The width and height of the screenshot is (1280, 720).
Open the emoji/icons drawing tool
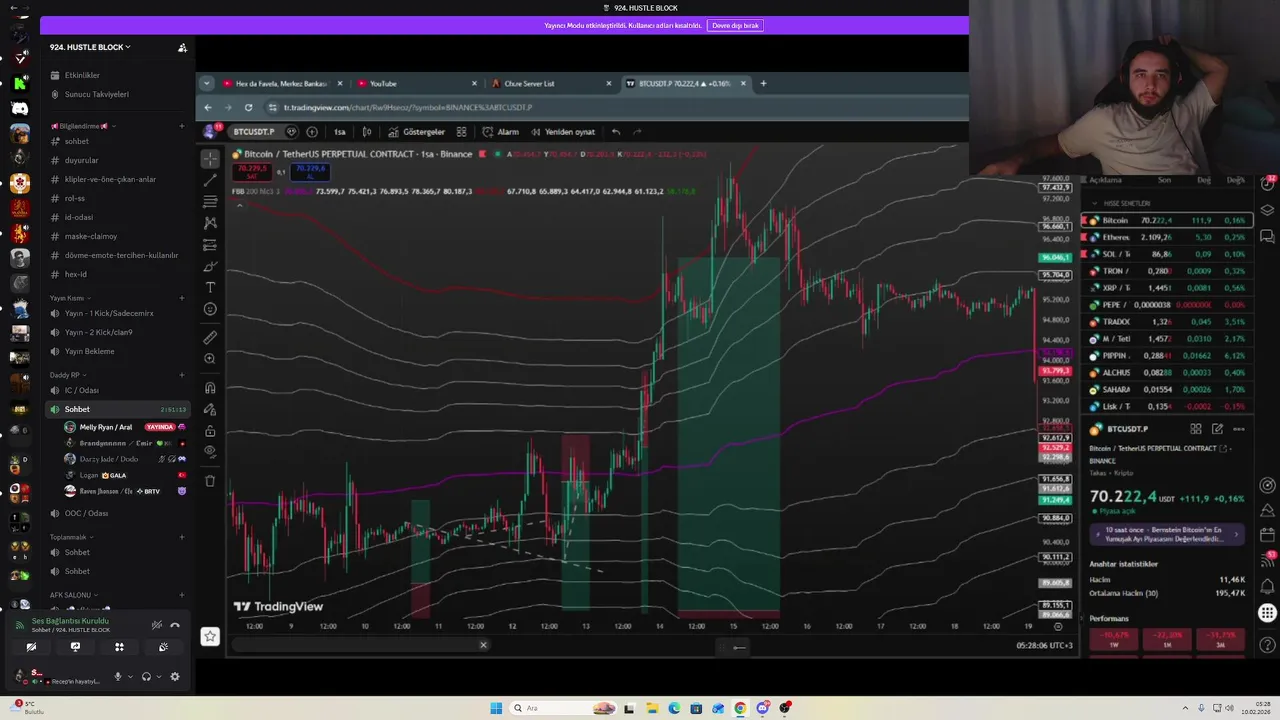coord(210,310)
